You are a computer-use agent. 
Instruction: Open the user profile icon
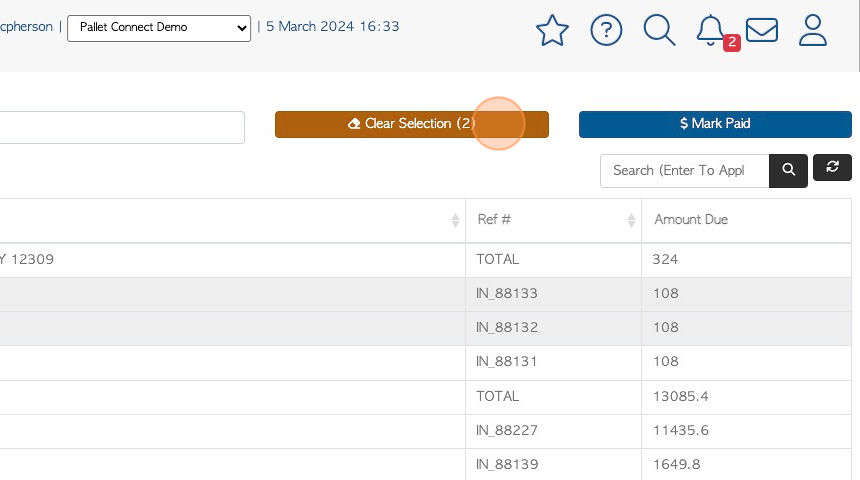tap(813, 30)
